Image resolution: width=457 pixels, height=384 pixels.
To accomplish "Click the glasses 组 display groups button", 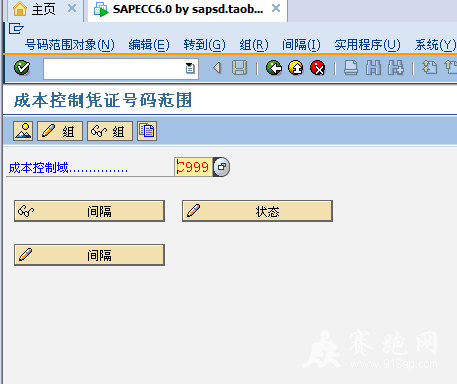I will 110,131.
